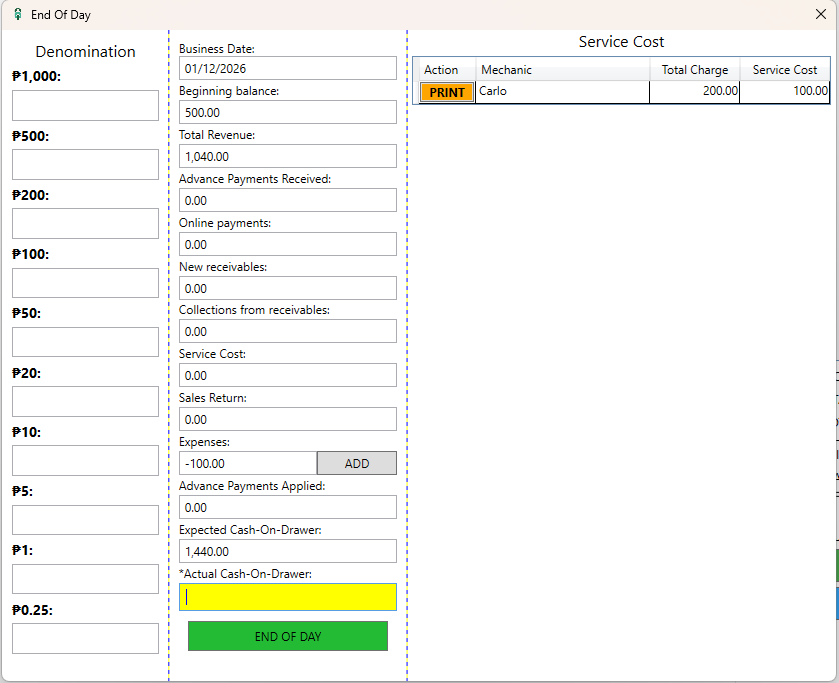
Task: Click the End Of Day app icon
Action: [x=17, y=14]
